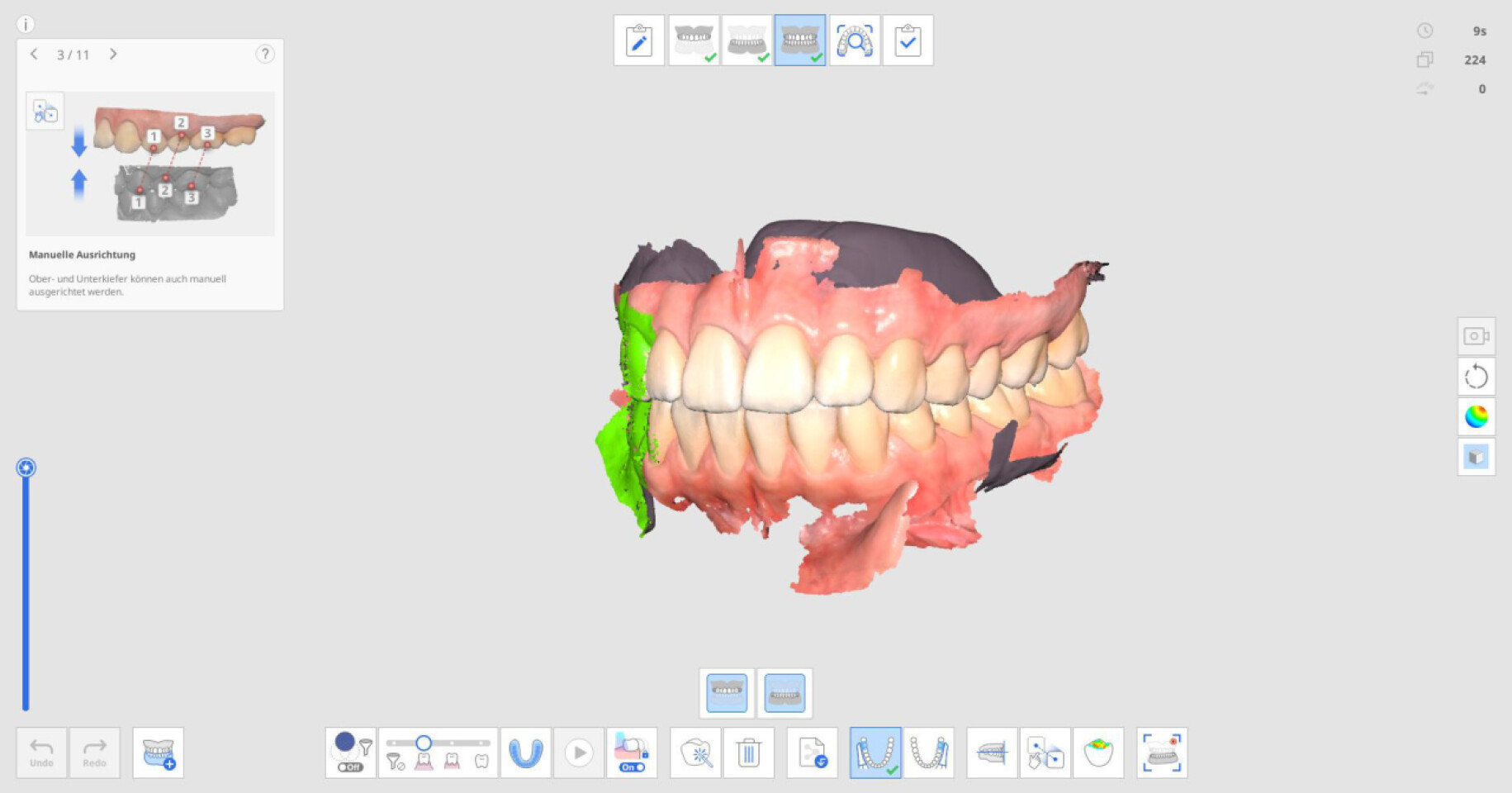
Task: Switch to the mandible scan stage
Action: pos(747,40)
